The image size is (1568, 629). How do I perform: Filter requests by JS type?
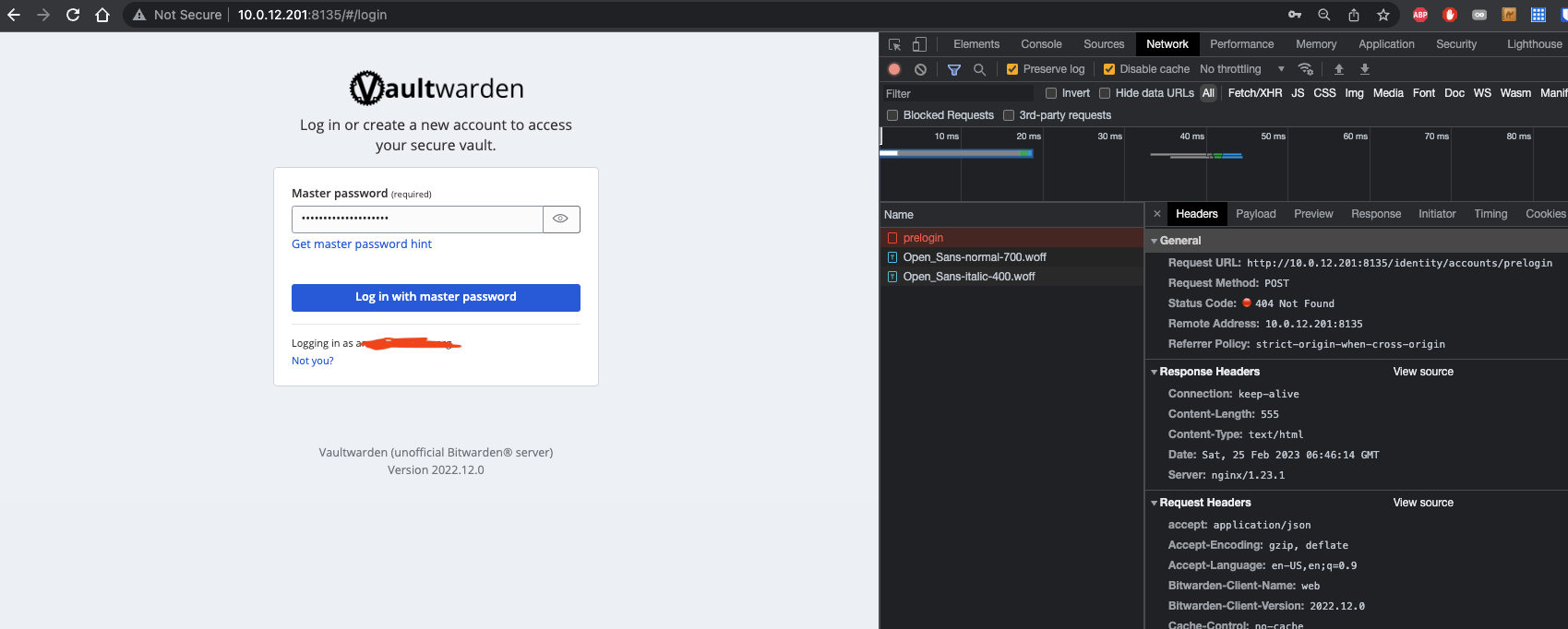[1298, 93]
